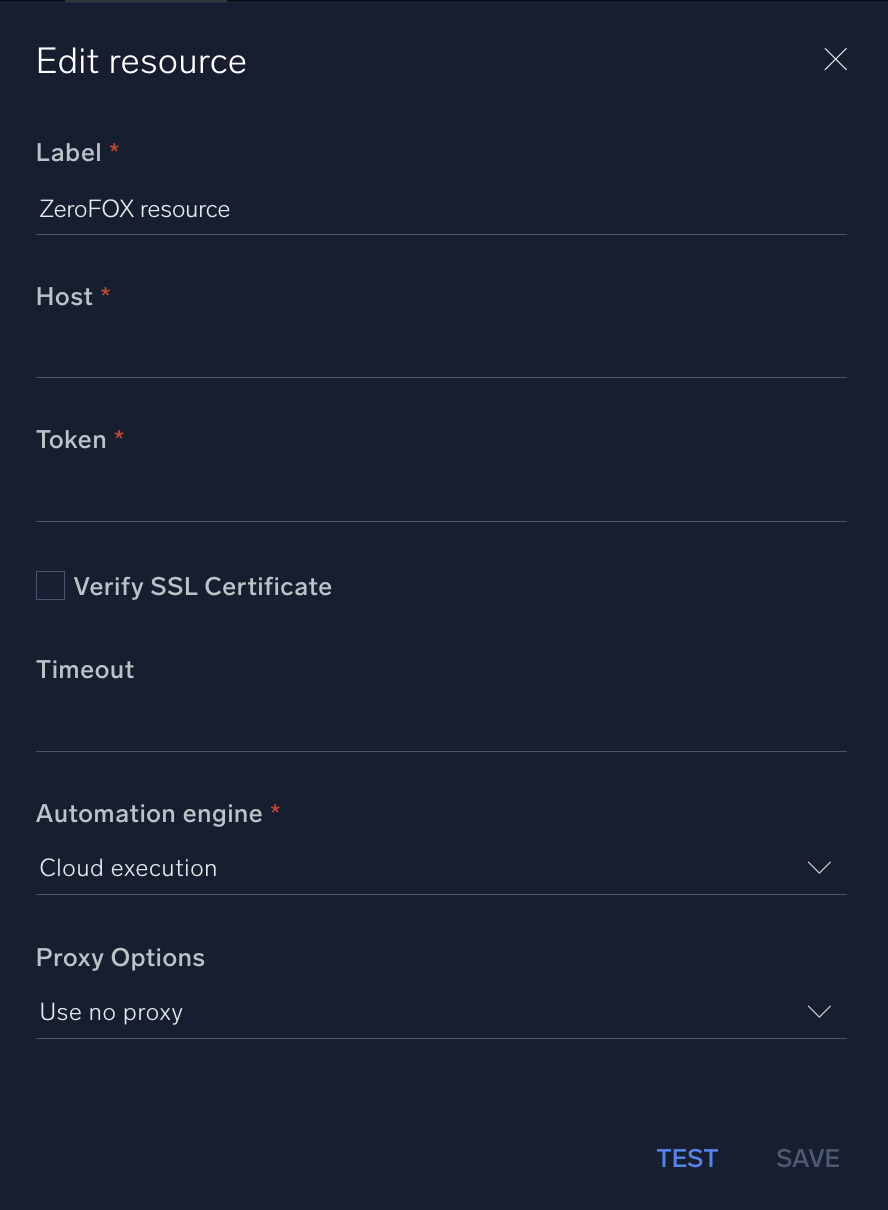Click the SAVE button

807,1158
